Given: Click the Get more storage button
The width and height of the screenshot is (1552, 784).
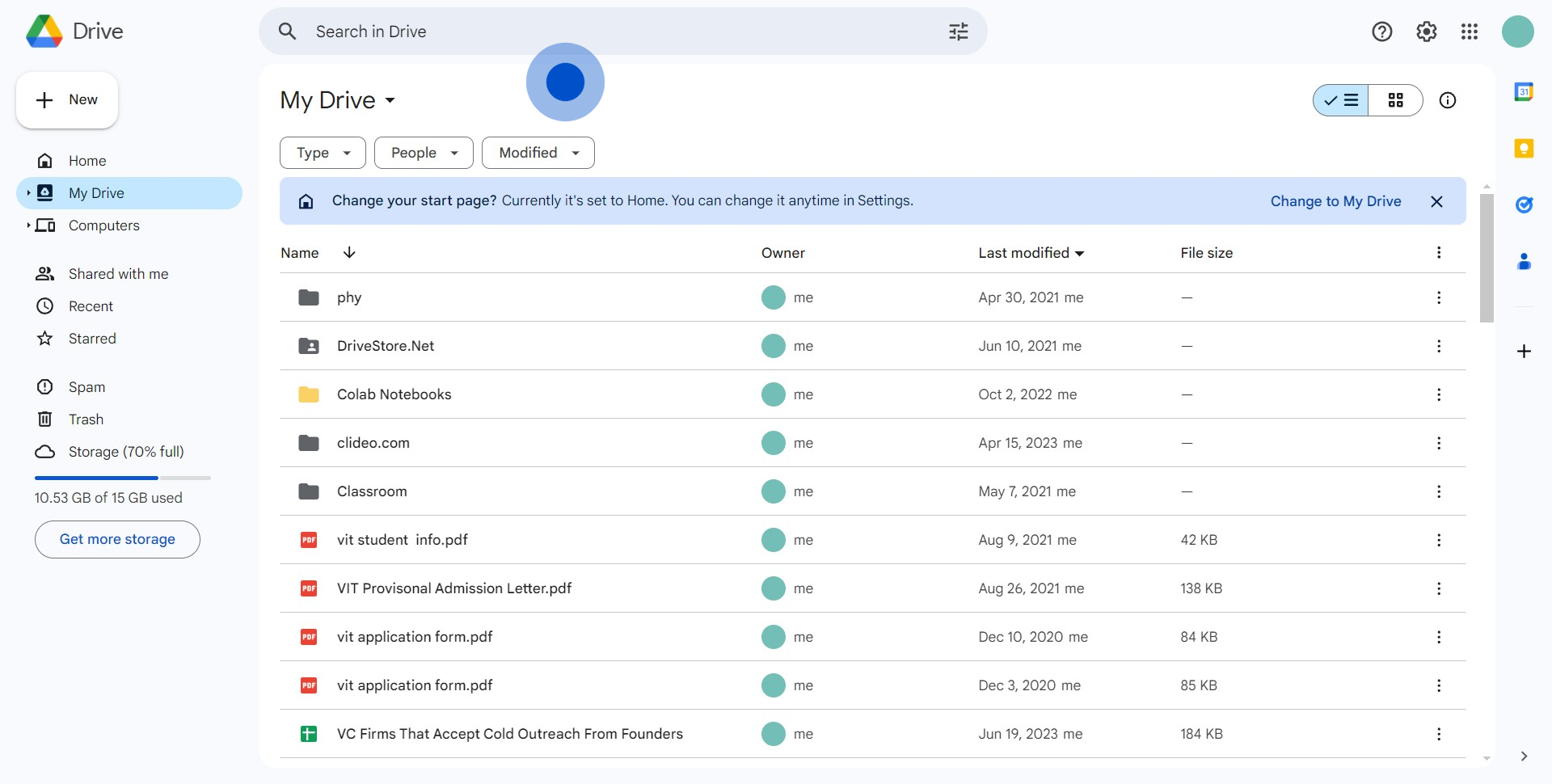Looking at the screenshot, I should tap(117, 539).
